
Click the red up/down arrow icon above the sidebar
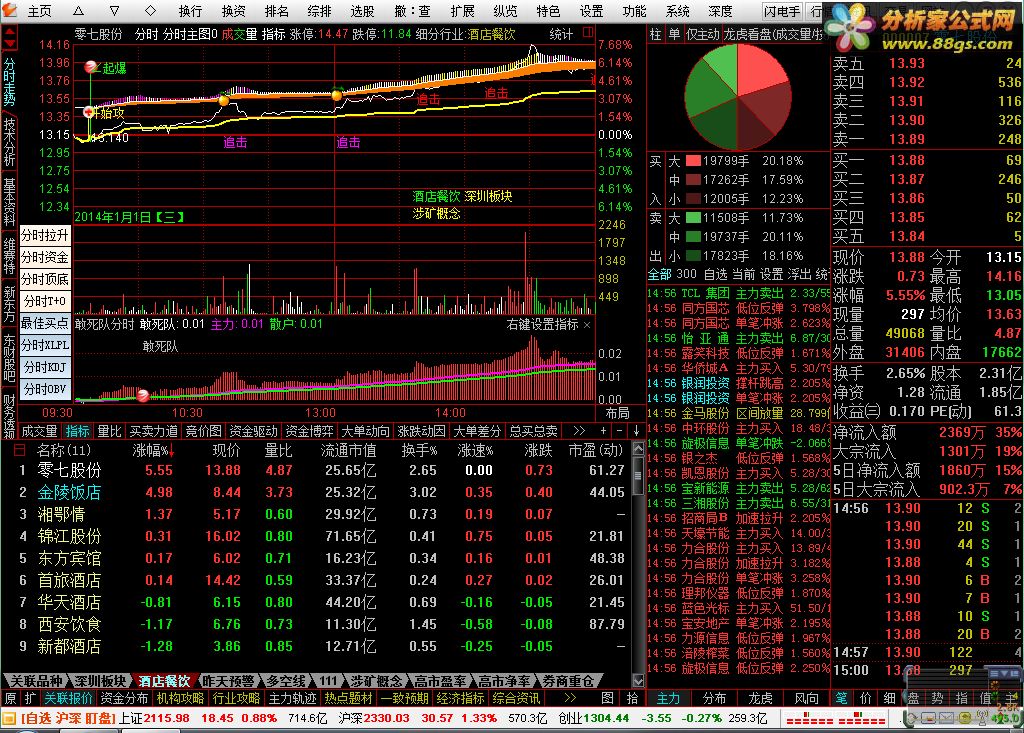[9, 39]
